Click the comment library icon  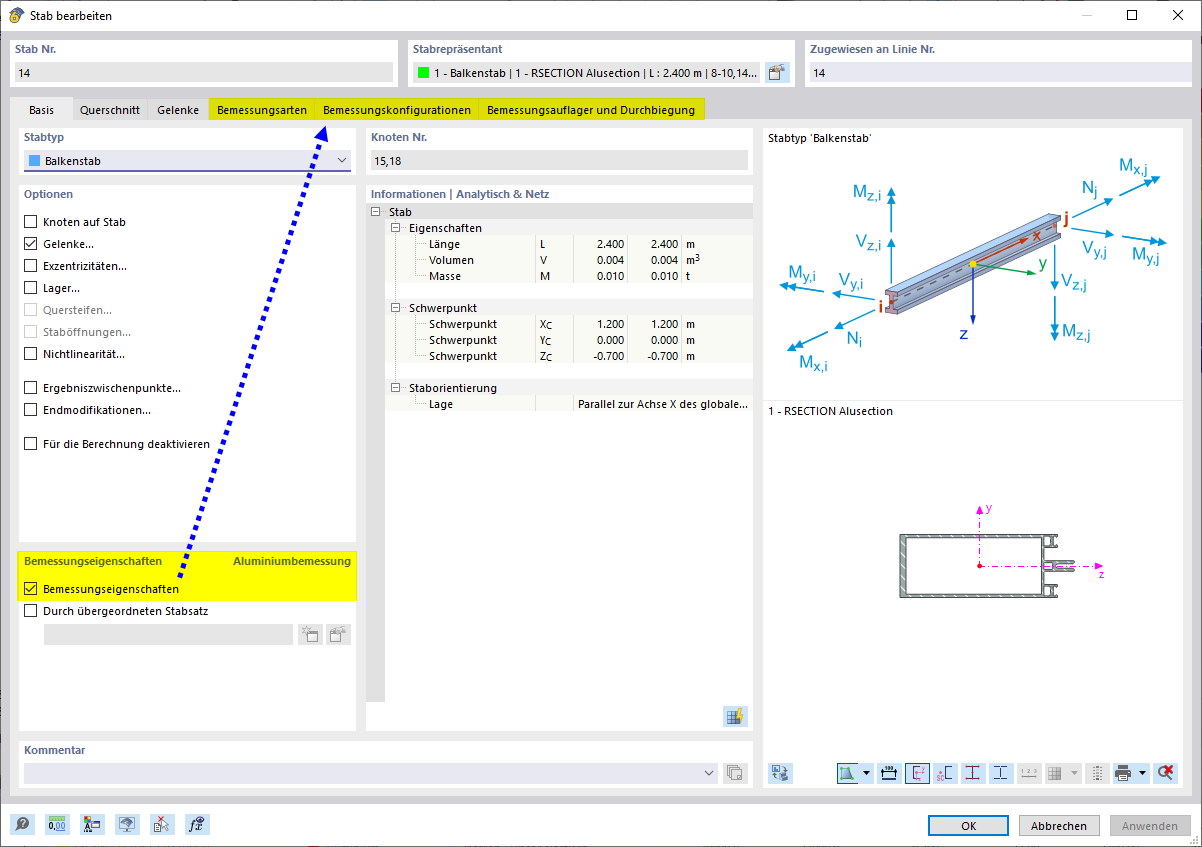coord(736,772)
